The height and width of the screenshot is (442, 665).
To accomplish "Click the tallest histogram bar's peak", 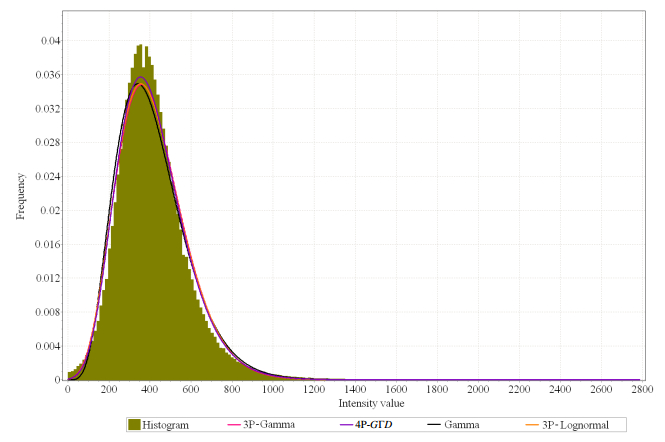I will tap(143, 47).
